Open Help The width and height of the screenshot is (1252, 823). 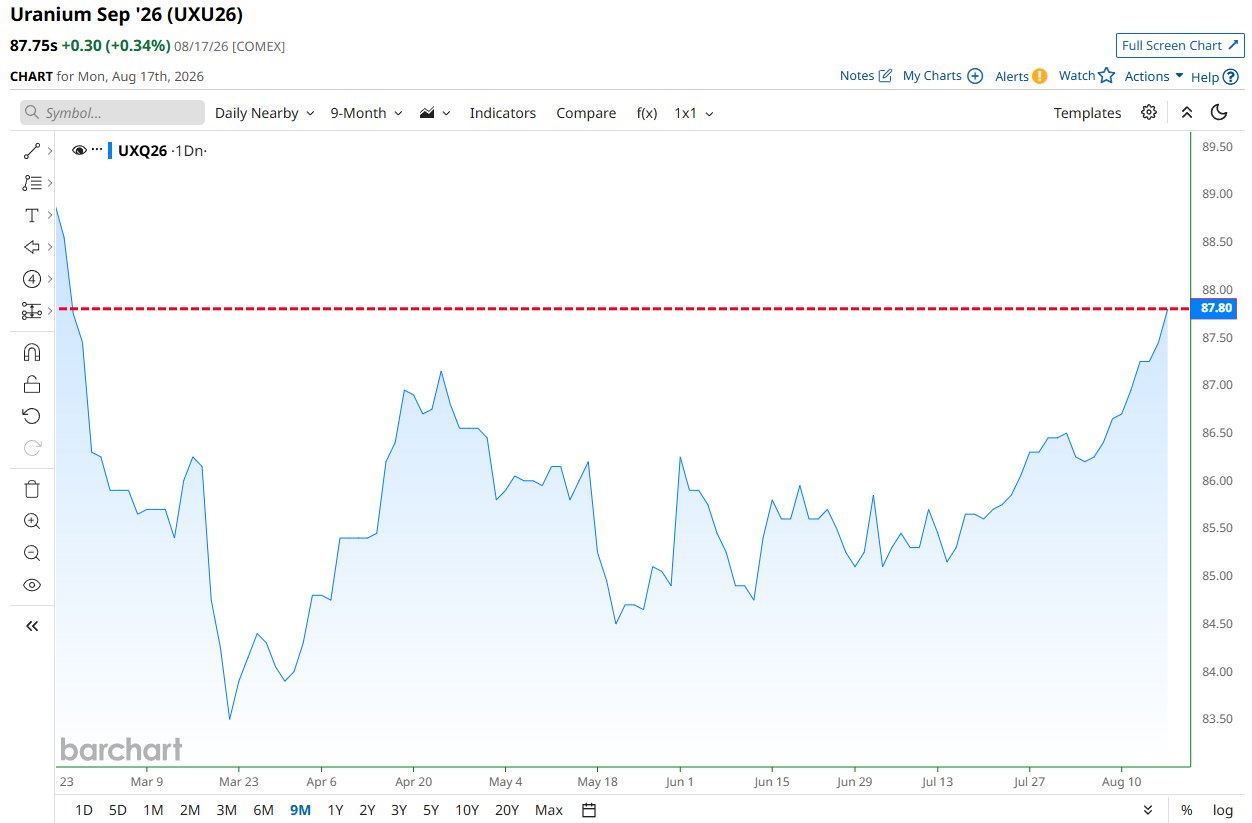tap(1214, 76)
